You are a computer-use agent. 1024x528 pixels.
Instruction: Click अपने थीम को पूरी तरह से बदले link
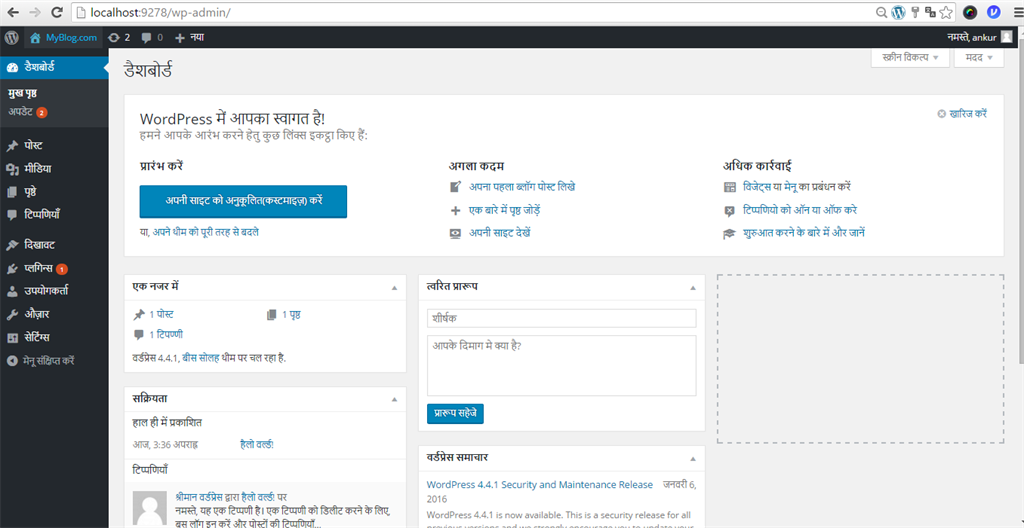coord(206,232)
